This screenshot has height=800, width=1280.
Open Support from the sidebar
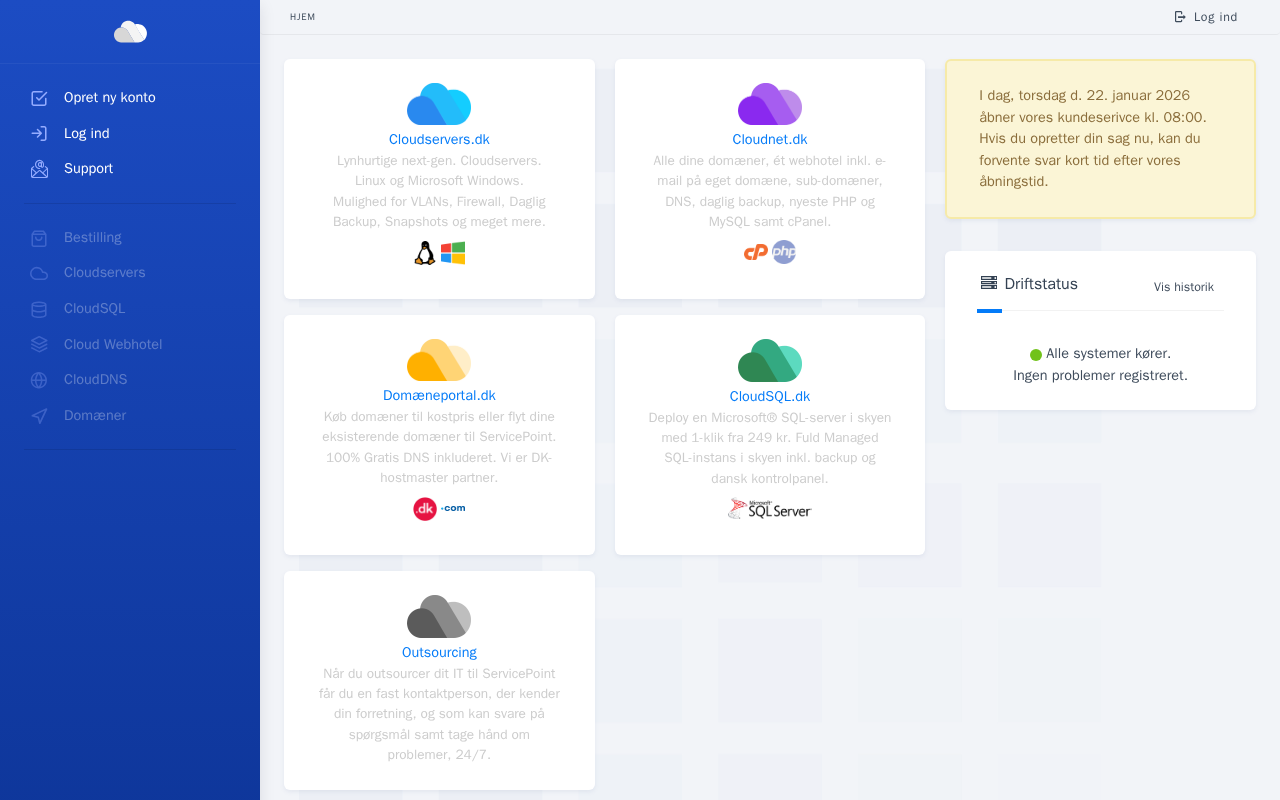point(89,169)
